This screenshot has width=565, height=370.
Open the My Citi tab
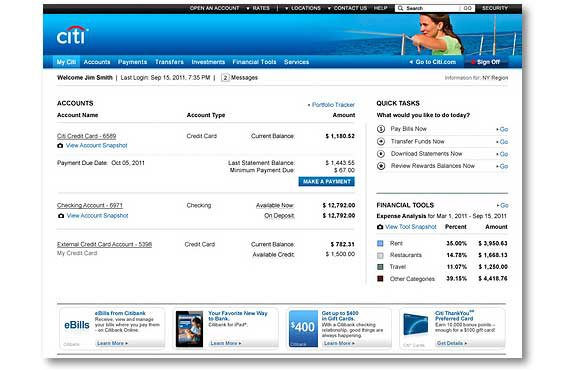coord(66,62)
